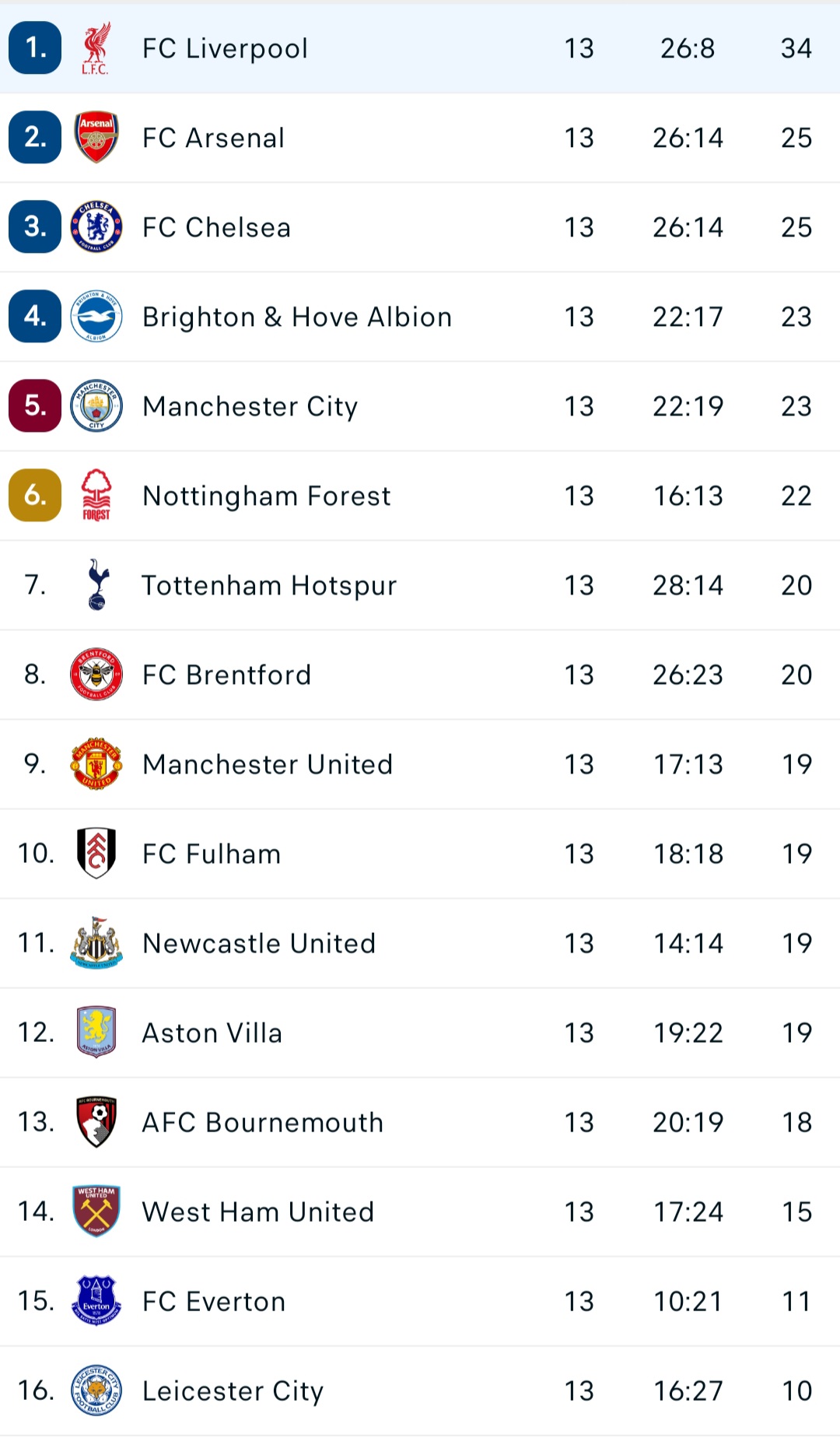This screenshot has width=840, height=1438.
Task: Tap the FC Brentford bee crest
Action: (x=96, y=674)
